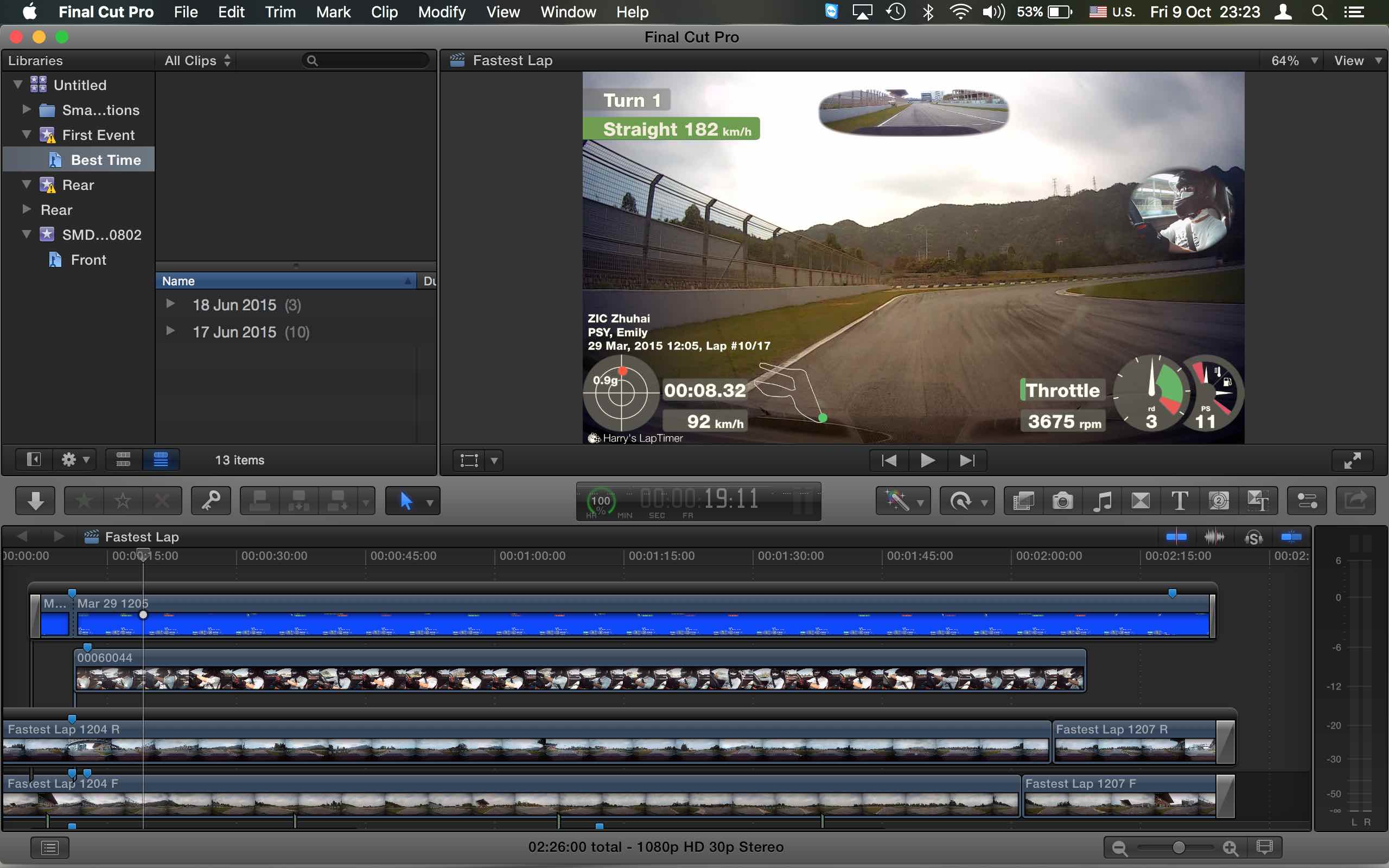
Task: Click timeline zoom-in magnifier
Action: [x=1230, y=848]
